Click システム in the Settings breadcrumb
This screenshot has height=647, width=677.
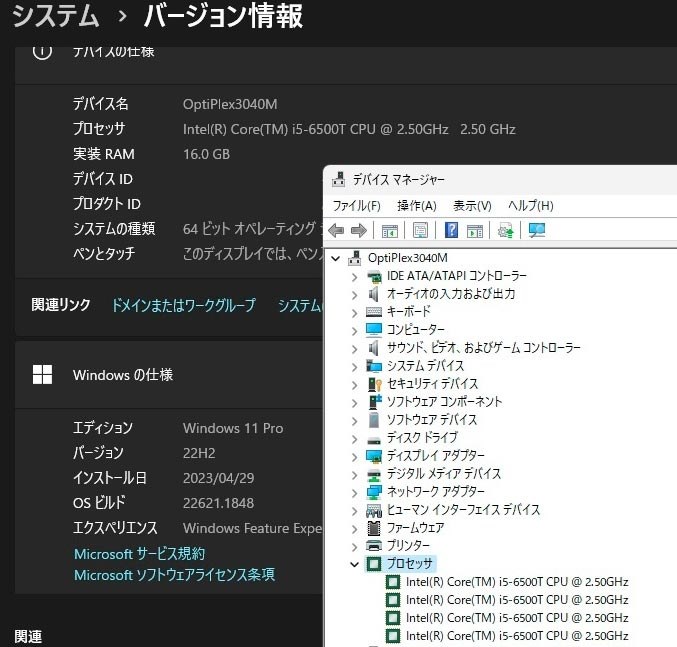click(56, 16)
